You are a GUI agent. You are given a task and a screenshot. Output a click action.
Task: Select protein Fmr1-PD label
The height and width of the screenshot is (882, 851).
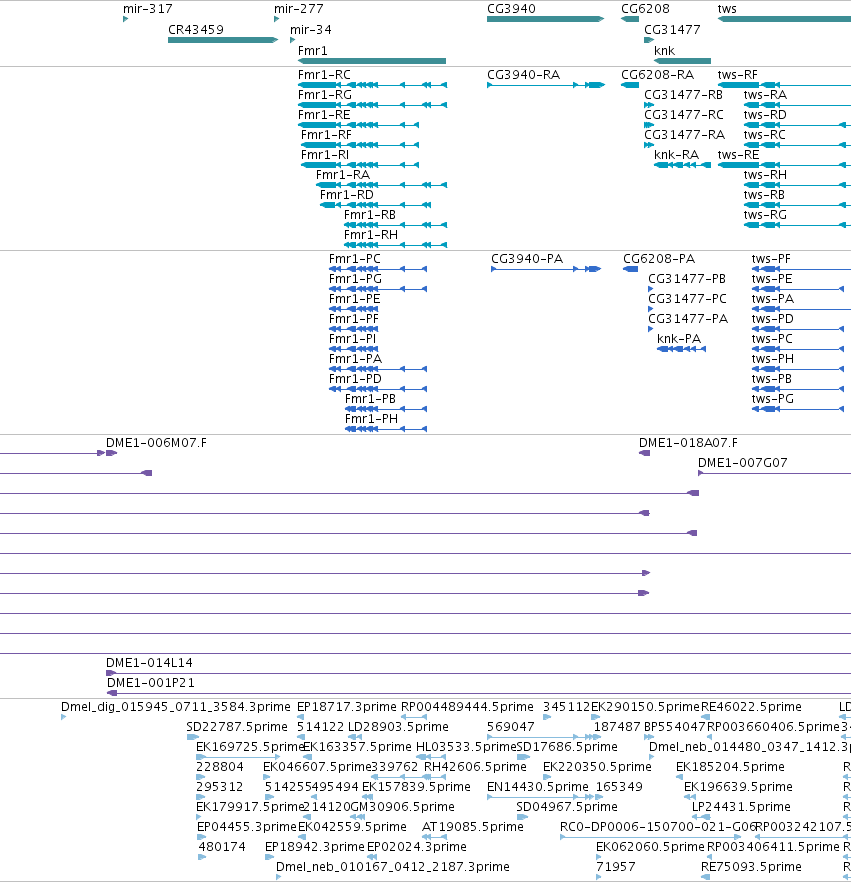[x=355, y=379]
